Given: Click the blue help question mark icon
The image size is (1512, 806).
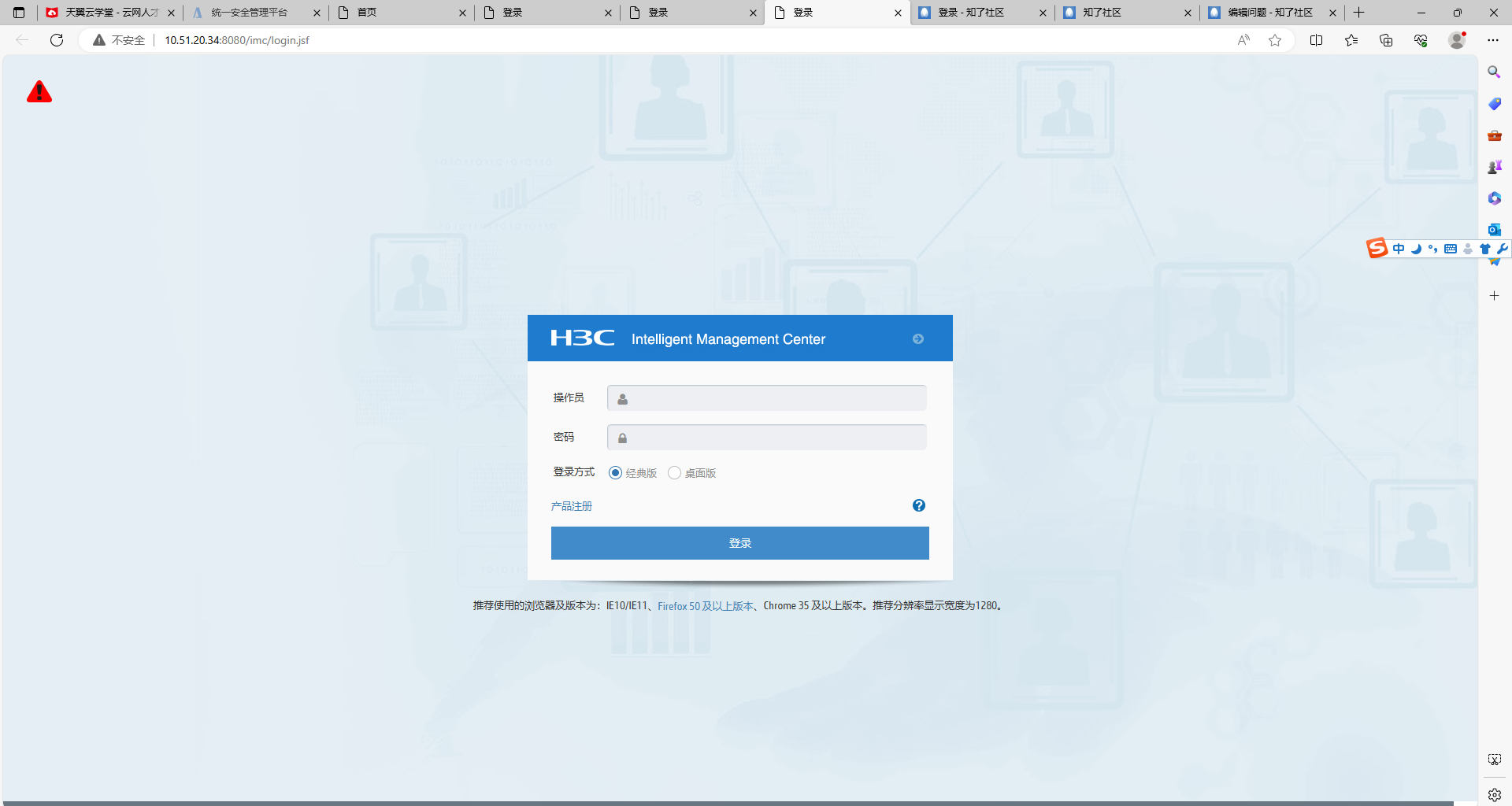Looking at the screenshot, I should click(919, 505).
